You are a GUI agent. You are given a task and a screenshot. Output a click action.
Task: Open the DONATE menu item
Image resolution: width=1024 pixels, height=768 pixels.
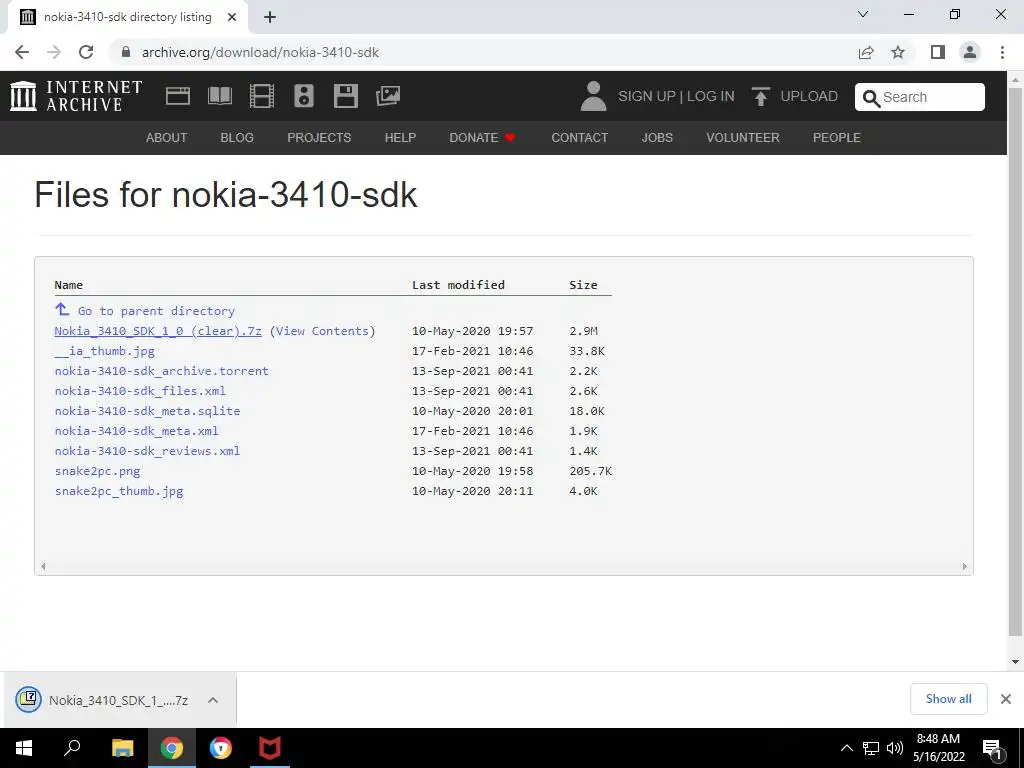coord(483,138)
